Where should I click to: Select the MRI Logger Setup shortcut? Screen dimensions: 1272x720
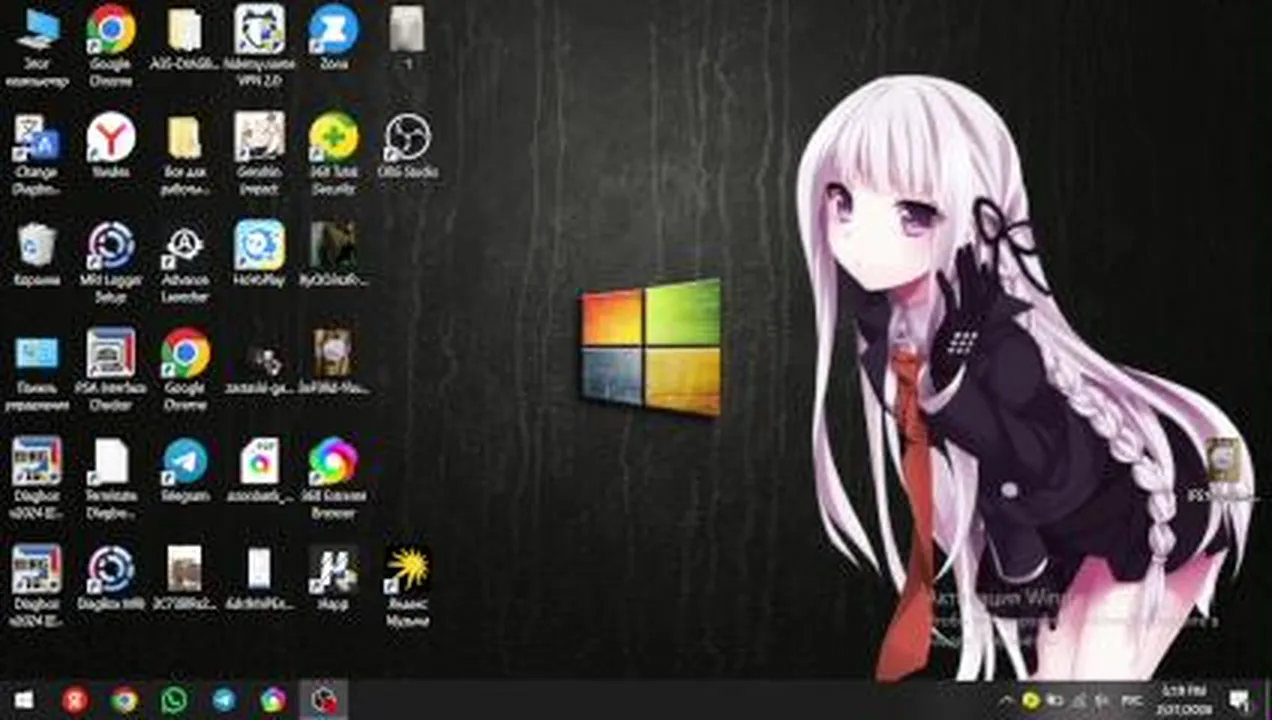tap(111, 262)
